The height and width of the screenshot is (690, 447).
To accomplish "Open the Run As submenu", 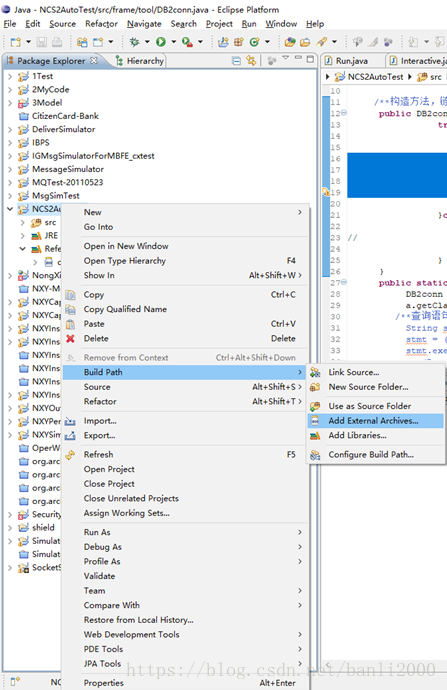I will [x=185, y=532].
